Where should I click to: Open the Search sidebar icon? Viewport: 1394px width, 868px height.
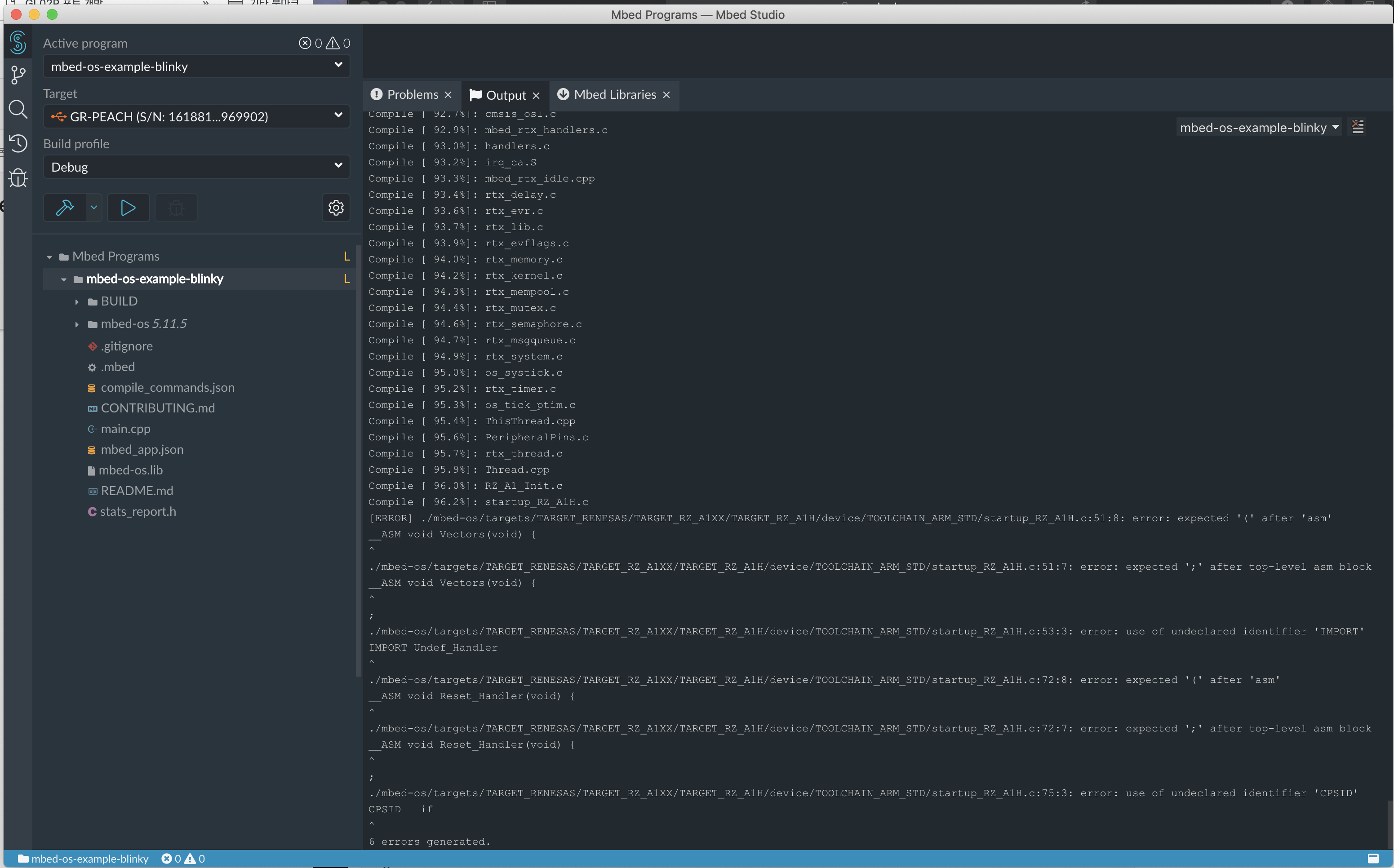pyautogui.click(x=18, y=109)
